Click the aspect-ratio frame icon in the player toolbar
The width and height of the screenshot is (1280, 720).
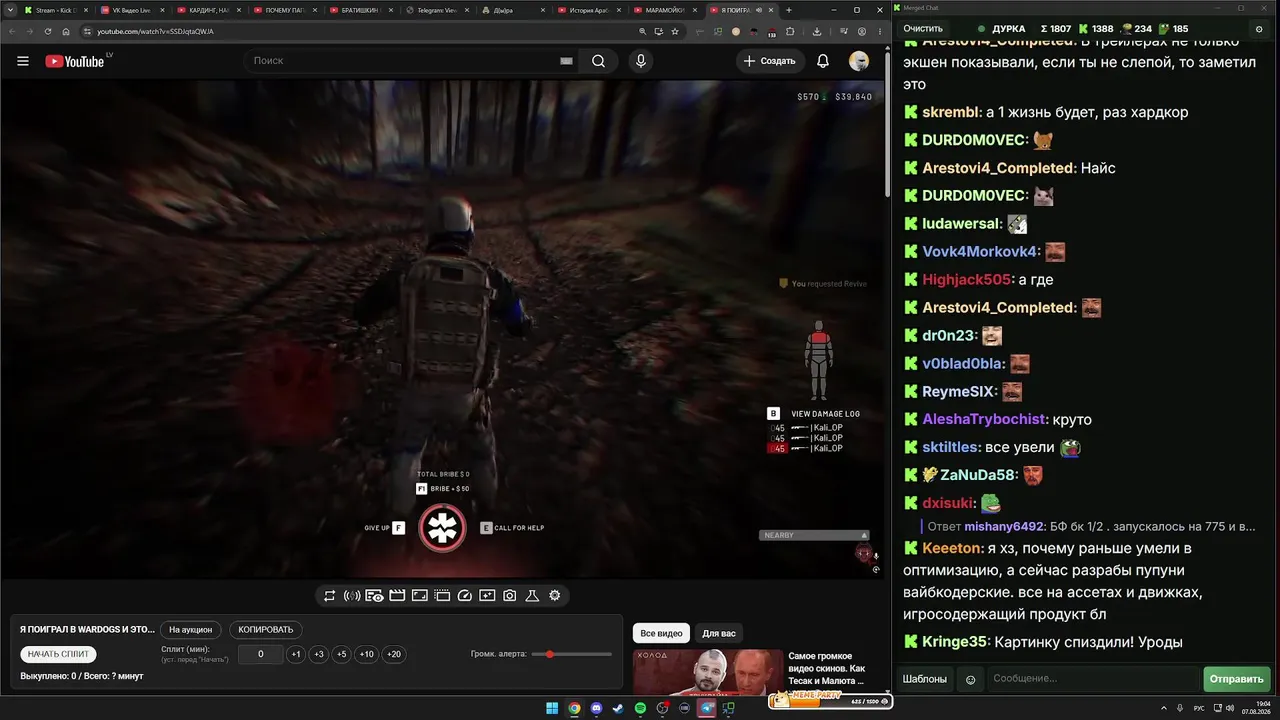click(420, 596)
